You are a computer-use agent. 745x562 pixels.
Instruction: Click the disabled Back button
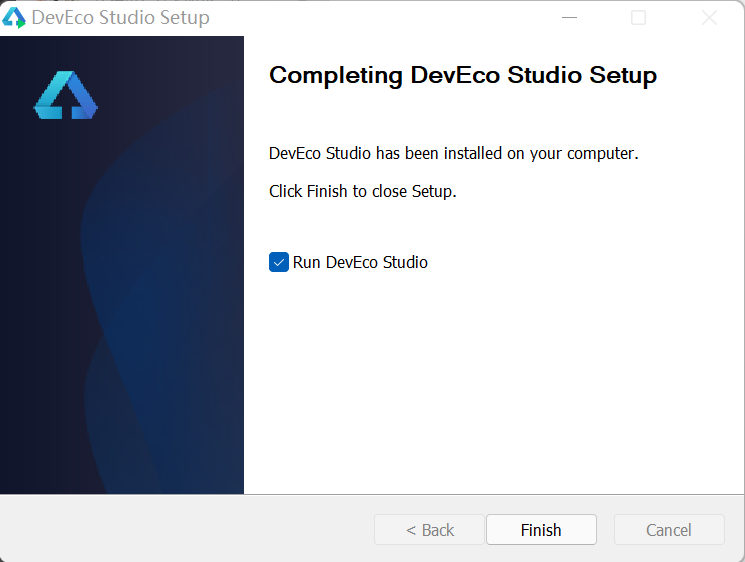click(430, 530)
